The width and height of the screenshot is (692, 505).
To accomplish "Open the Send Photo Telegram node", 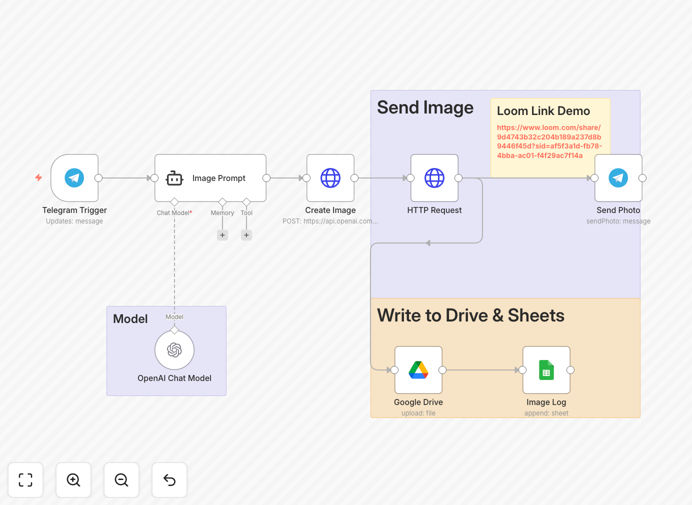I will (618, 178).
